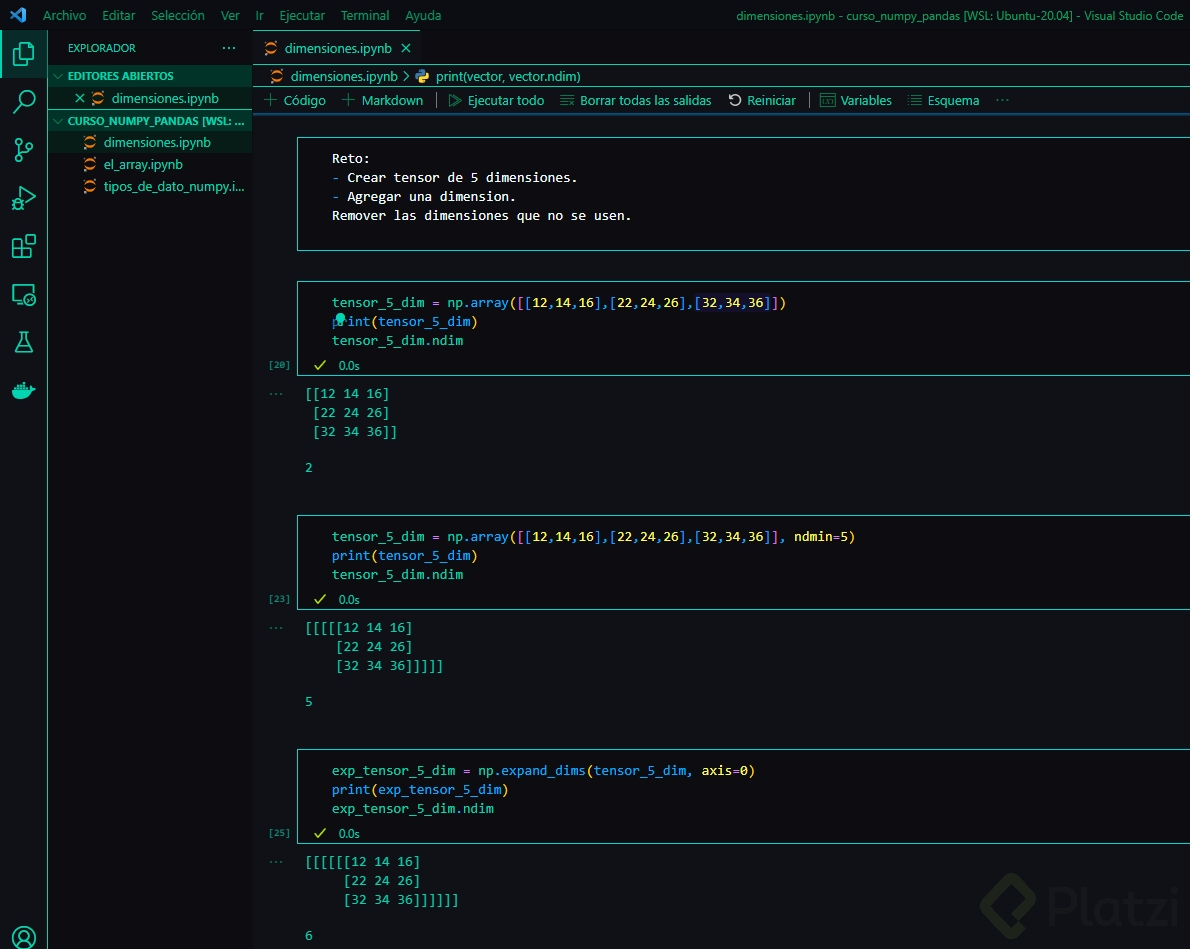Close the dimensiones.ipynb editor tab
Image resolution: width=1190 pixels, height=949 pixels.
pos(405,48)
